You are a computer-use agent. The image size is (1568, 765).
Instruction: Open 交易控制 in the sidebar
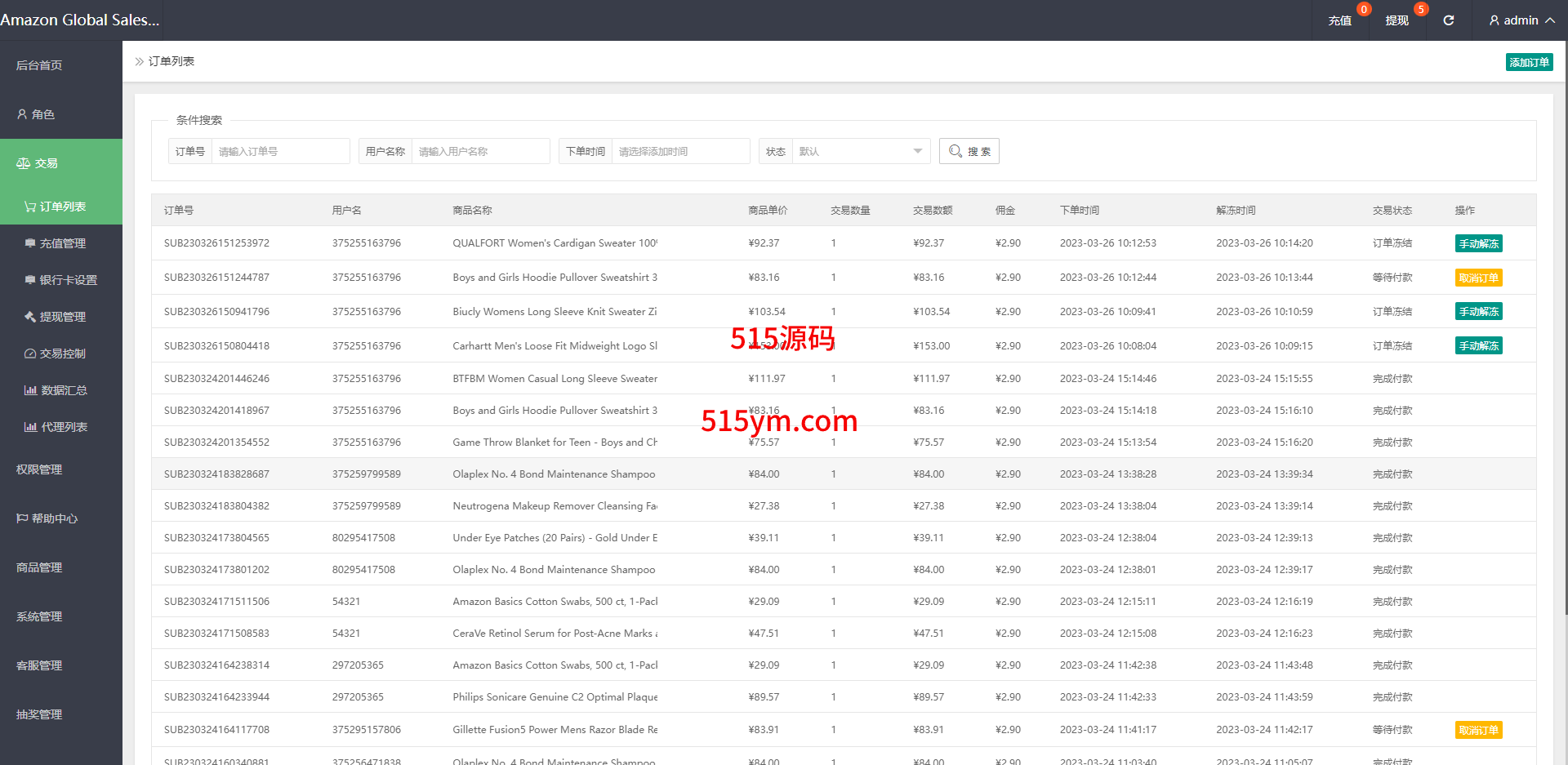point(62,354)
